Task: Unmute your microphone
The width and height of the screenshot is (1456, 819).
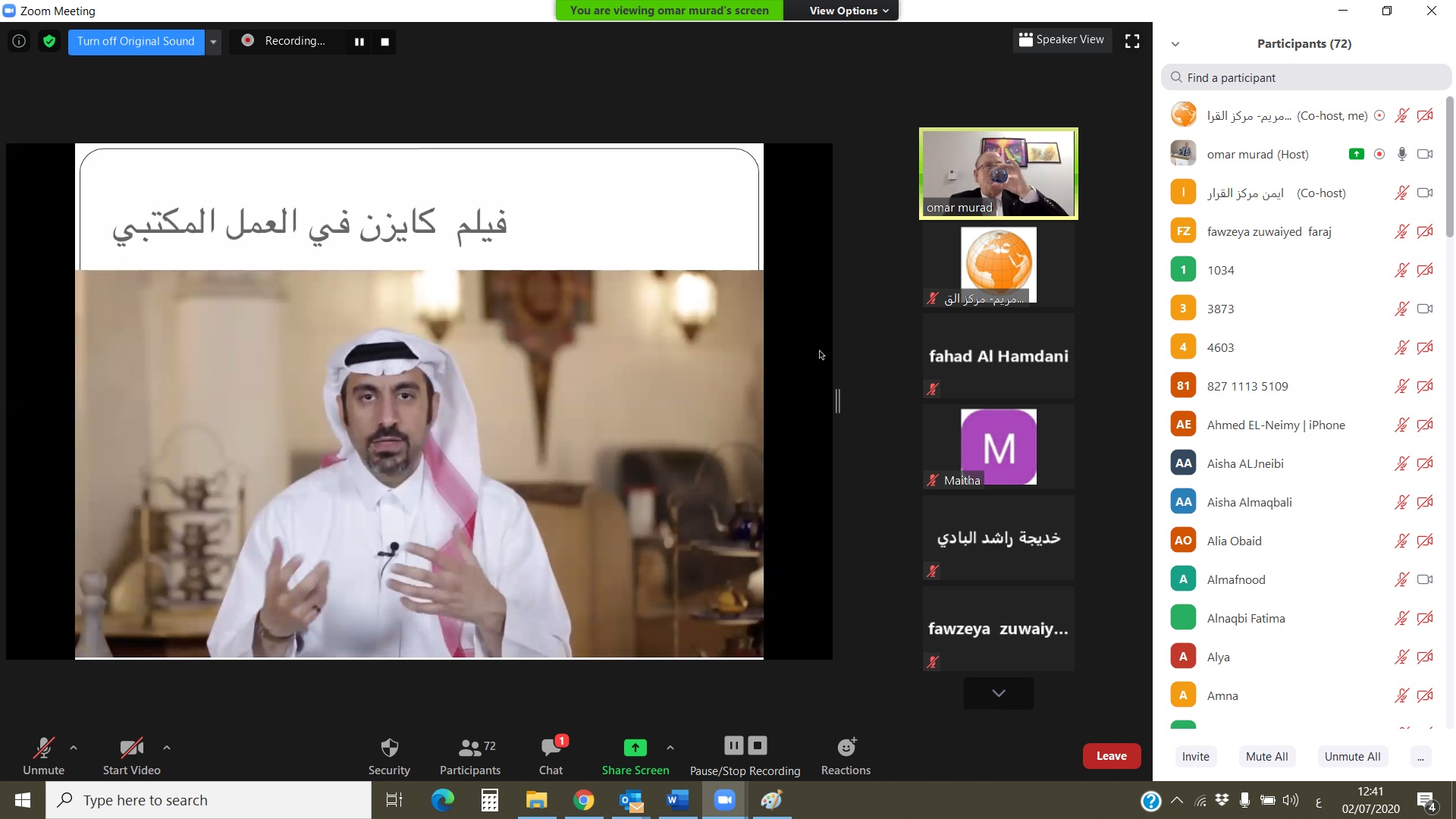Action: coord(43,756)
